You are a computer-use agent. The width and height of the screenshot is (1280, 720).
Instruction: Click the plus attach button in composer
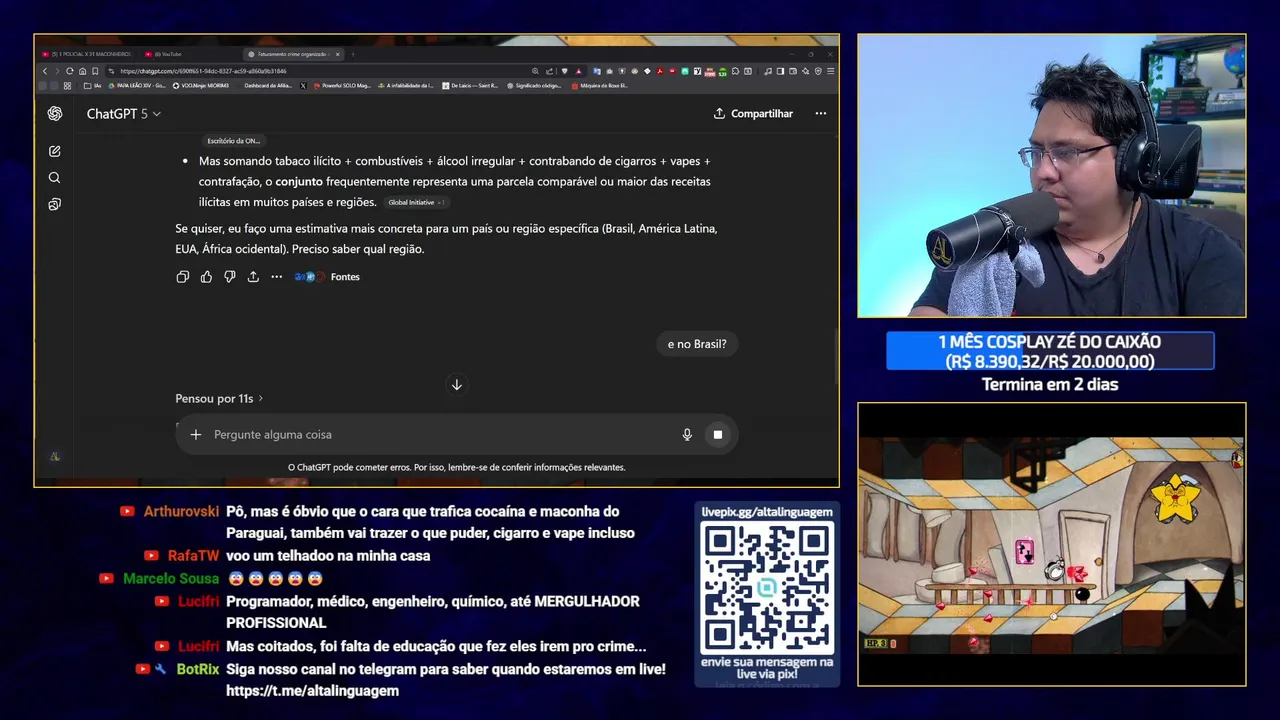click(x=196, y=435)
